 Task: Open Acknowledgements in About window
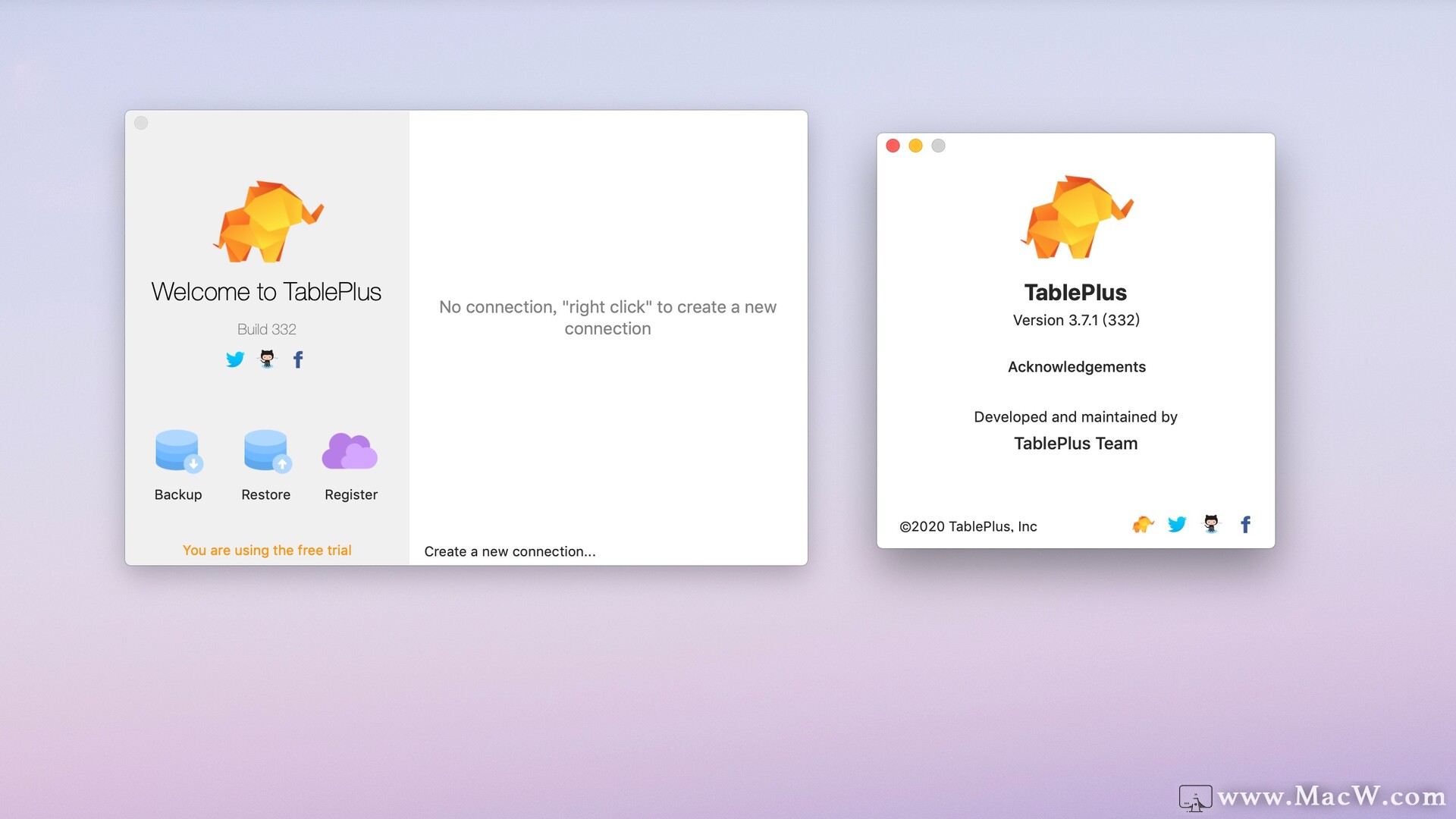click(x=1076, y=367)
